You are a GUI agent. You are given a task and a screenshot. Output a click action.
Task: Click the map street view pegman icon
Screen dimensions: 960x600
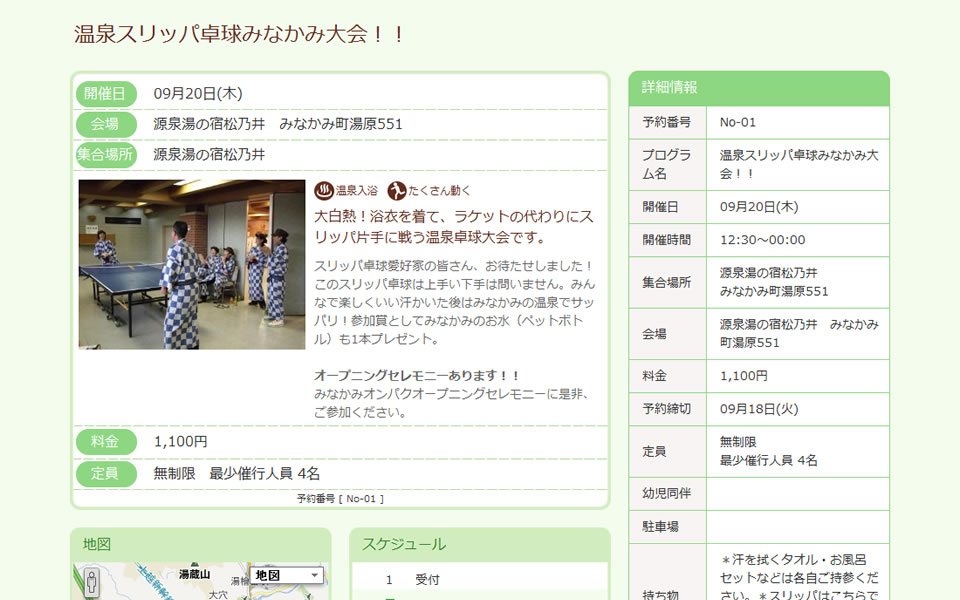click(91, 582)
